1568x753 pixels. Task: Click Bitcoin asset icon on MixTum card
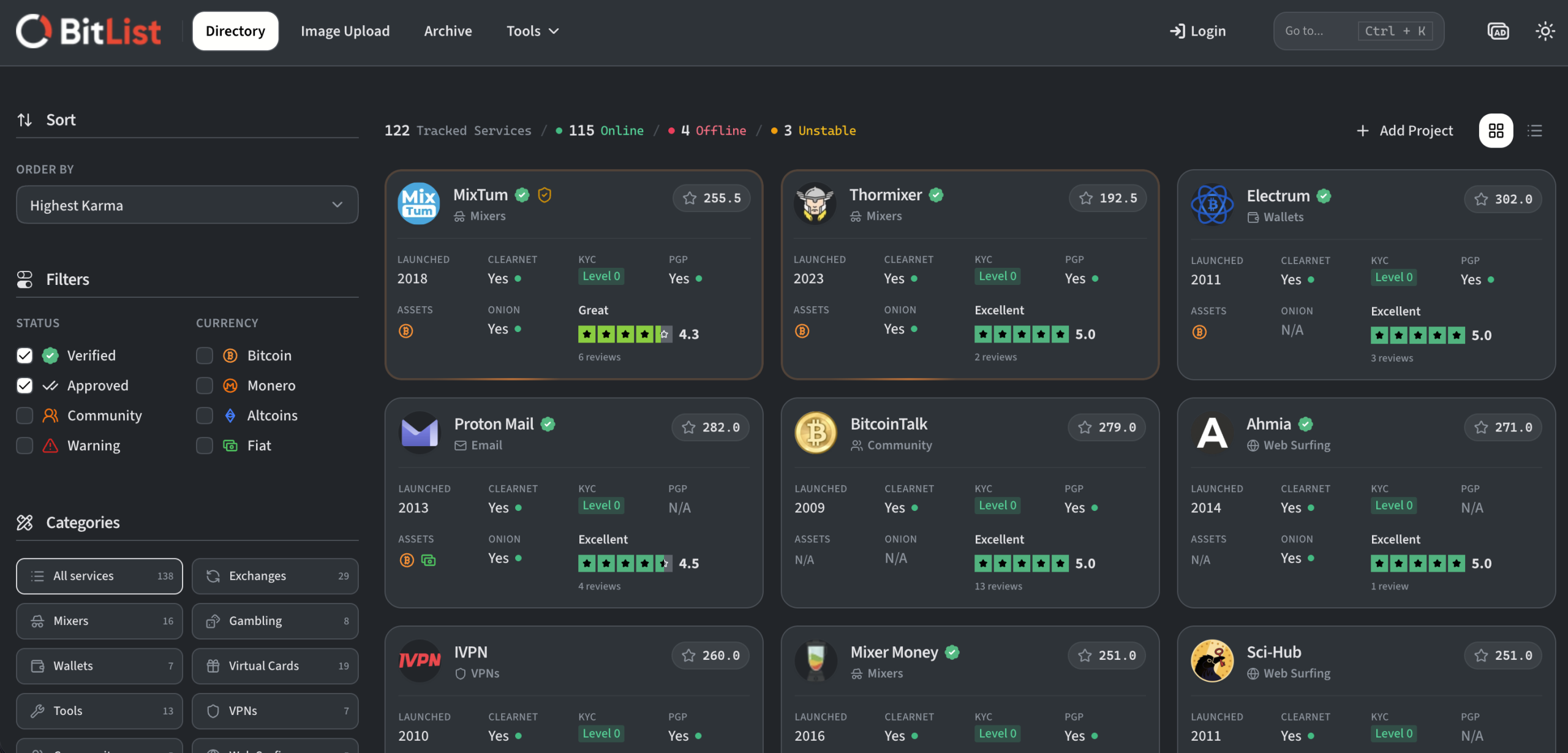[x=406, y=331]
